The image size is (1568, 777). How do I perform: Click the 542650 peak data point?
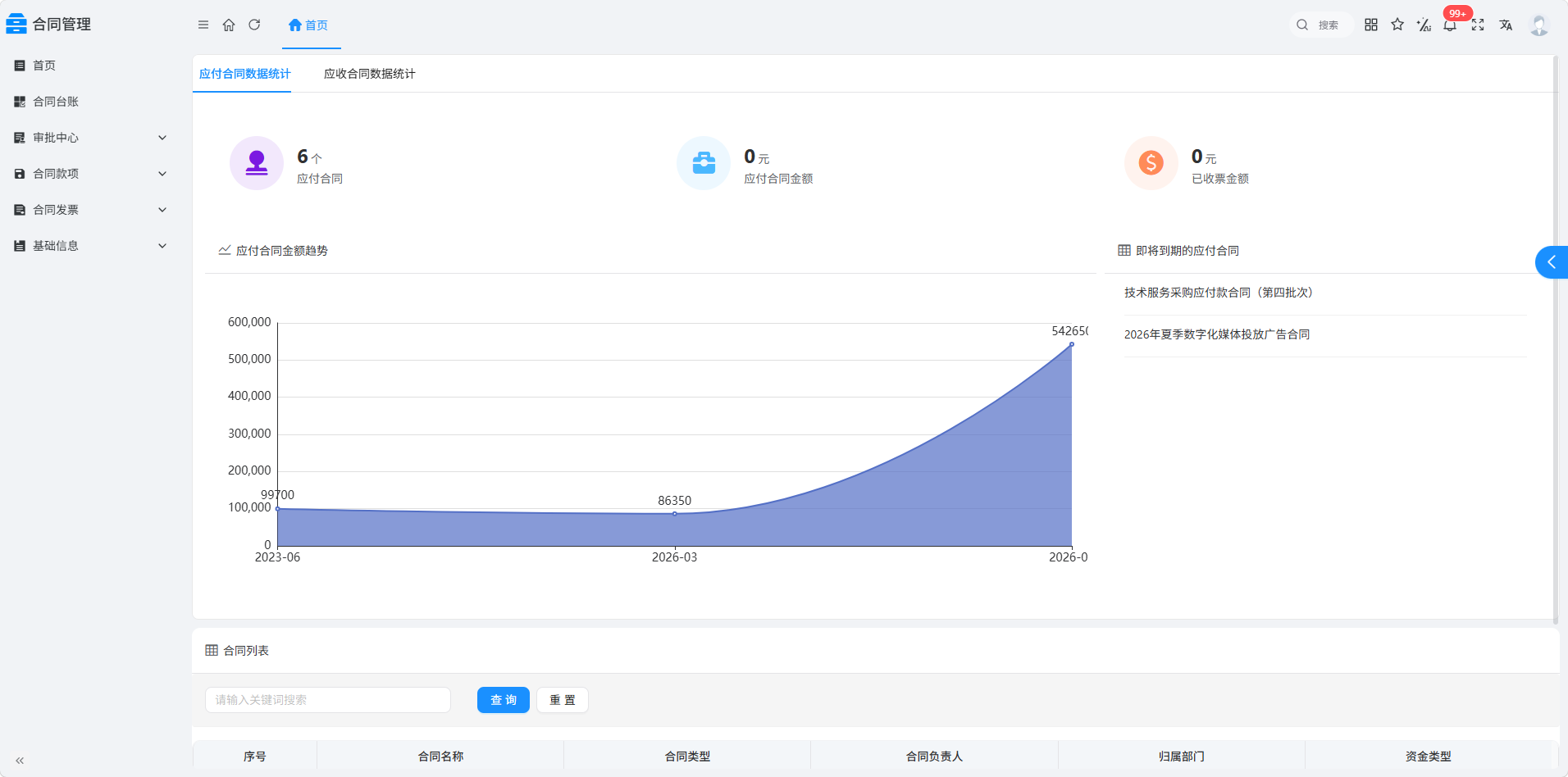(1071, 344)
